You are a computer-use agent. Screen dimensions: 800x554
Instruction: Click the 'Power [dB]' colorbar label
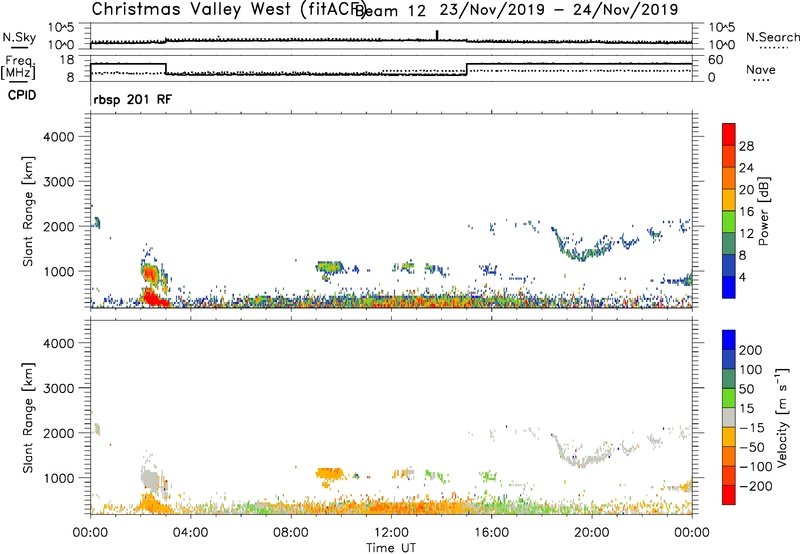[763, 211]
